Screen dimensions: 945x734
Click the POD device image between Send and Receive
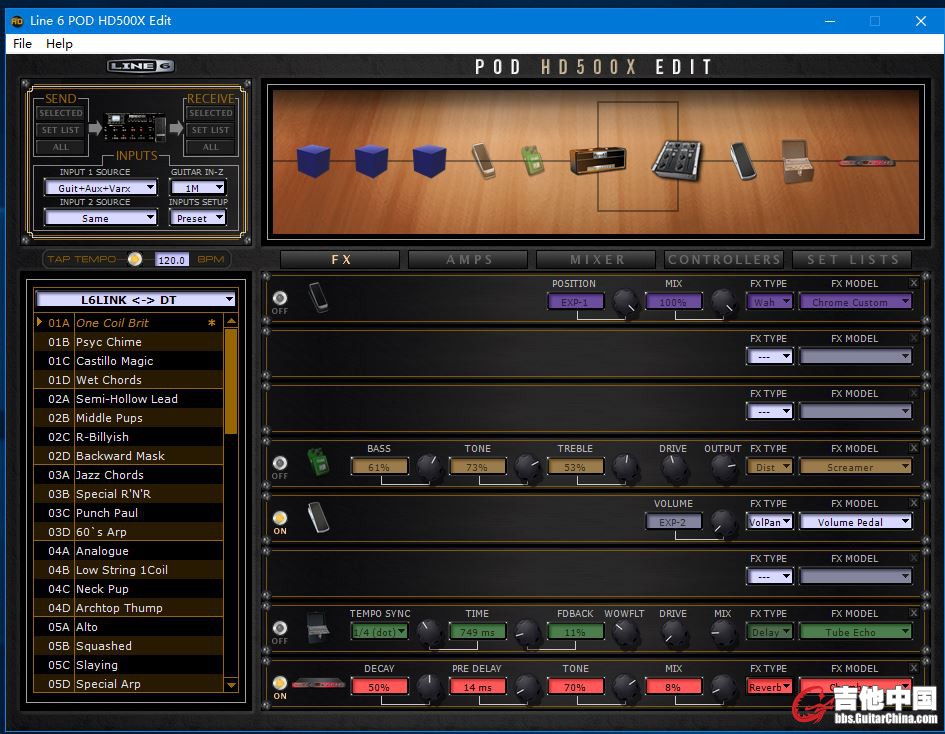click(x=134, y=127)
